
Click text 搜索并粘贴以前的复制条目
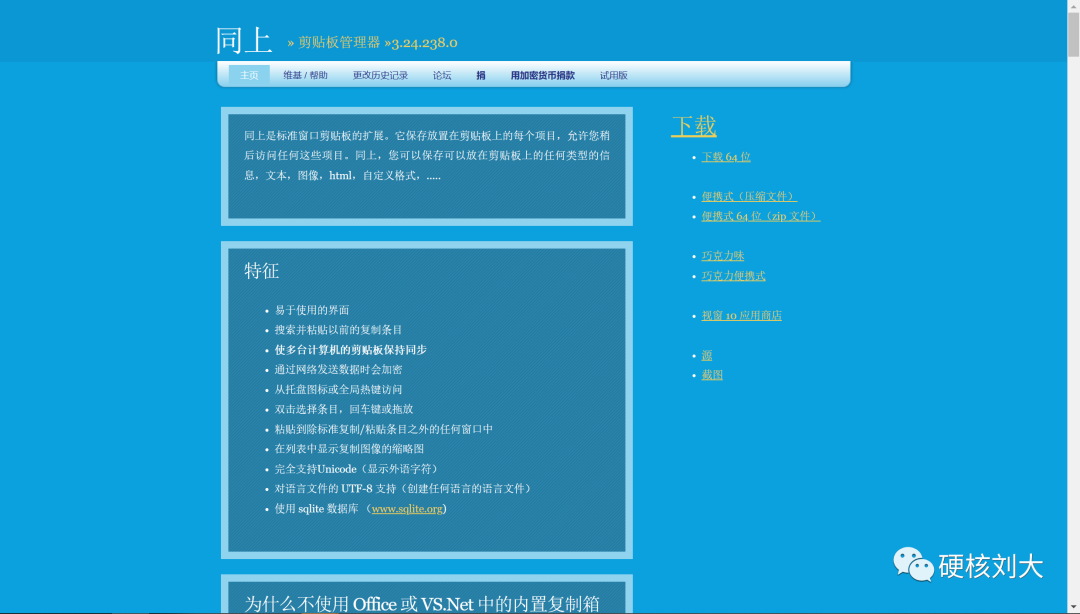(338, 330)
